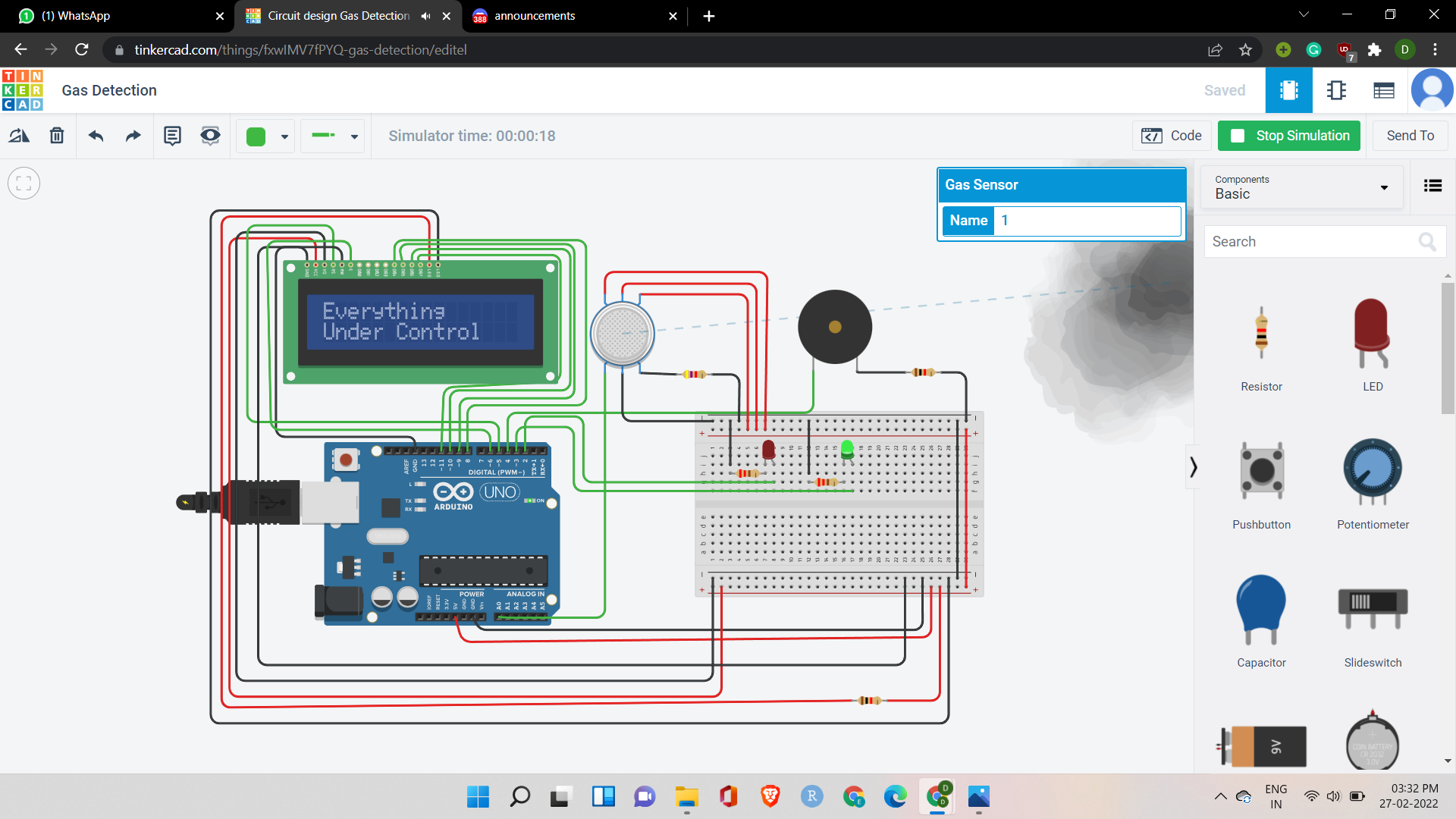
Task: Click the redo arrow icon
Action: coord(133,136)
